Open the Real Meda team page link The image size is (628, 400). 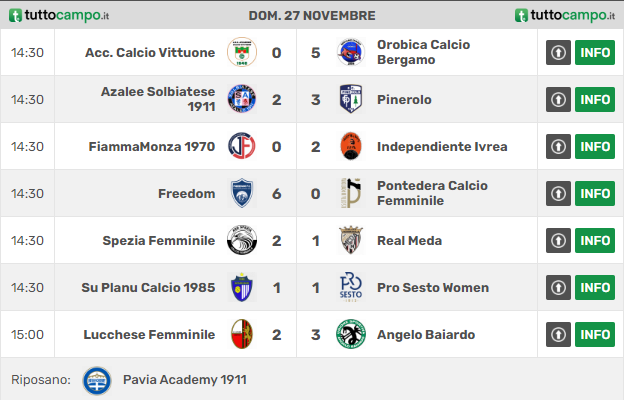click(x=409, y=241)
